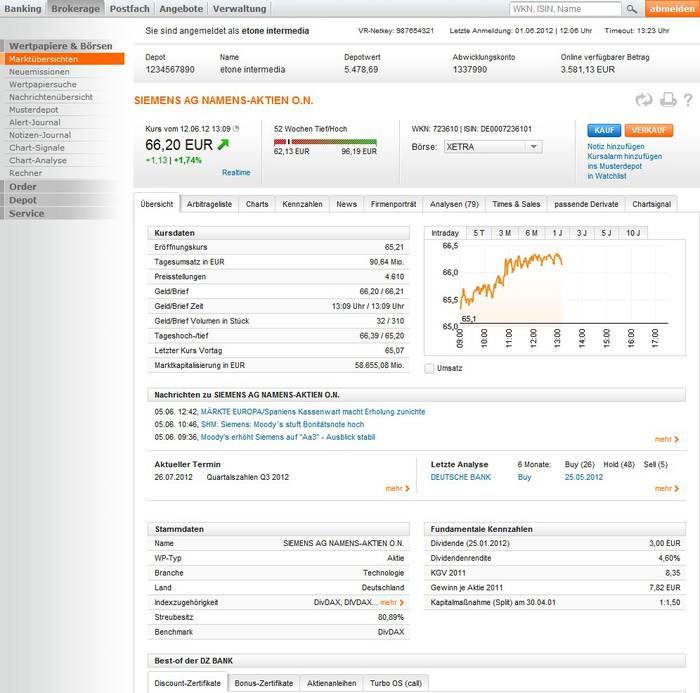The width and height of the screenshot is (700, 693).
Task: Click the WKN, ISIN, Name search field
Action: pyautogui.click(x=565, y=9)
